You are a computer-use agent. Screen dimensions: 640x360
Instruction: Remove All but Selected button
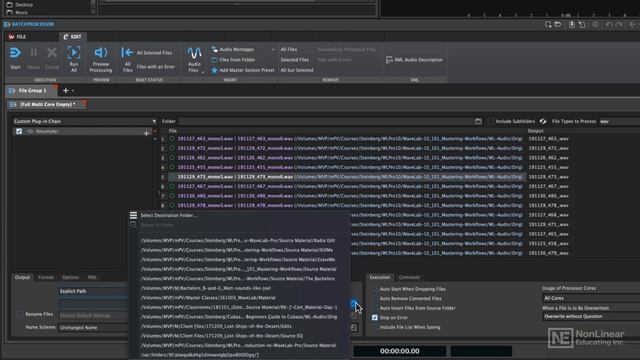(297, 70)
